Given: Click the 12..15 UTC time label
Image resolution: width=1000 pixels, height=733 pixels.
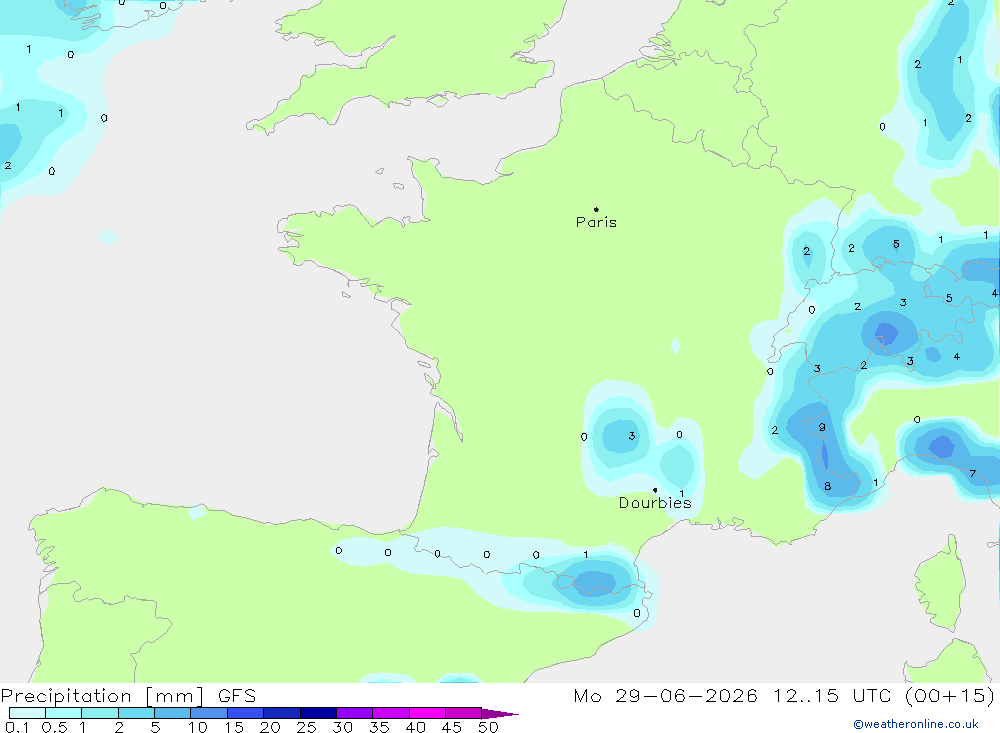Looking at the screenshot, I should point(832,696).
